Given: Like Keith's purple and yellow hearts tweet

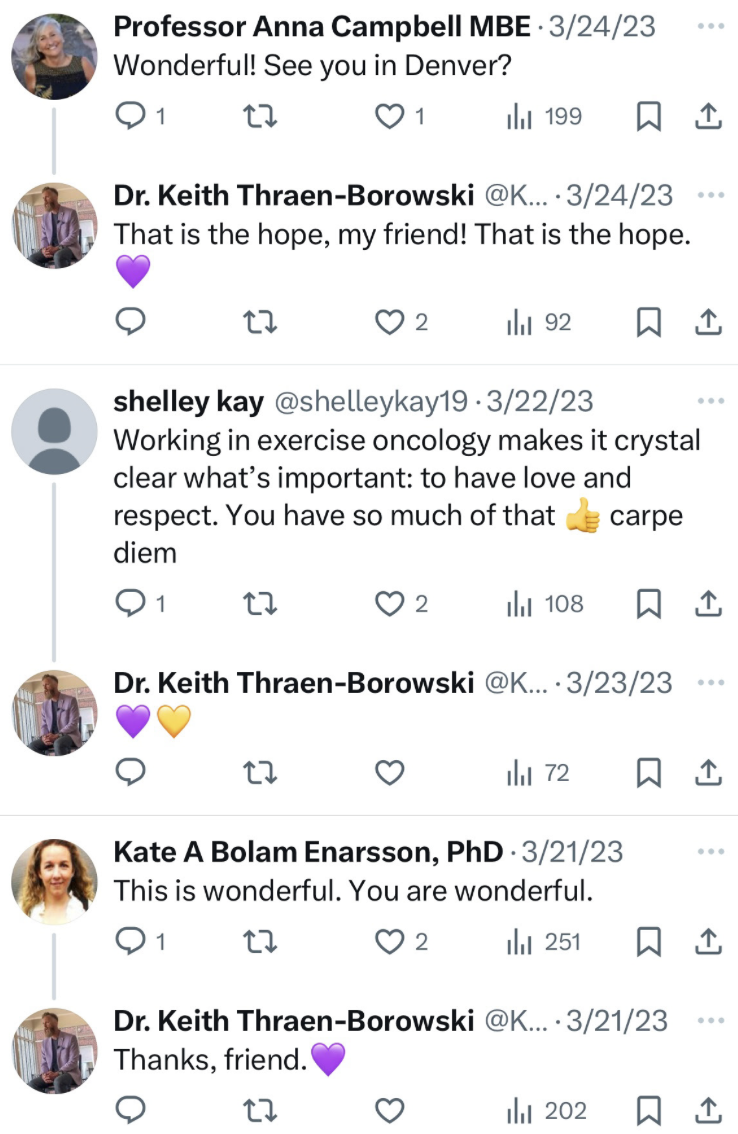Looking at the screenshot, I should click(x=389, y=772).
